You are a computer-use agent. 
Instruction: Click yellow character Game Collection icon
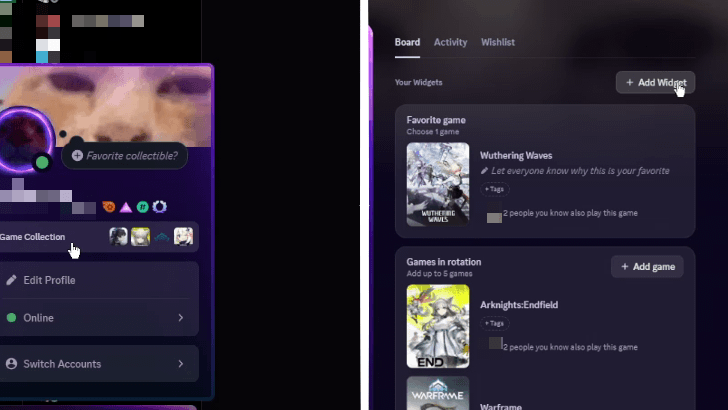(140, 236)
